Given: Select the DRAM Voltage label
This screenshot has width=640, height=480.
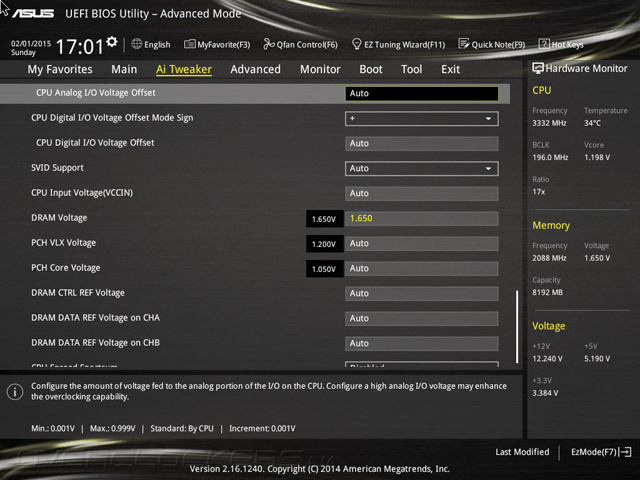Looking at the screenshot, I should tap(59, 218).
